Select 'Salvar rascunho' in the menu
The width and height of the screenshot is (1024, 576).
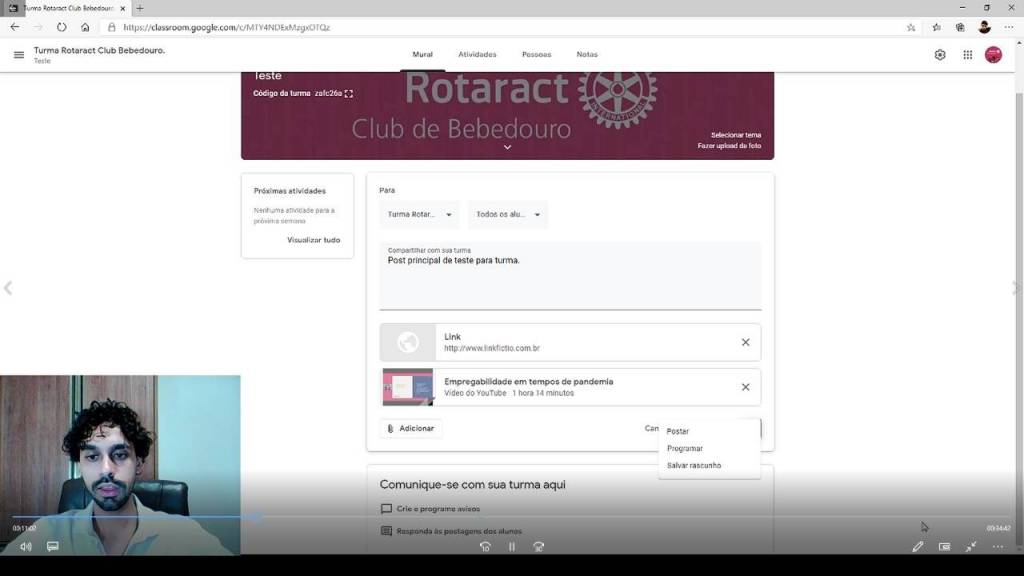click(x=694, y=466)
